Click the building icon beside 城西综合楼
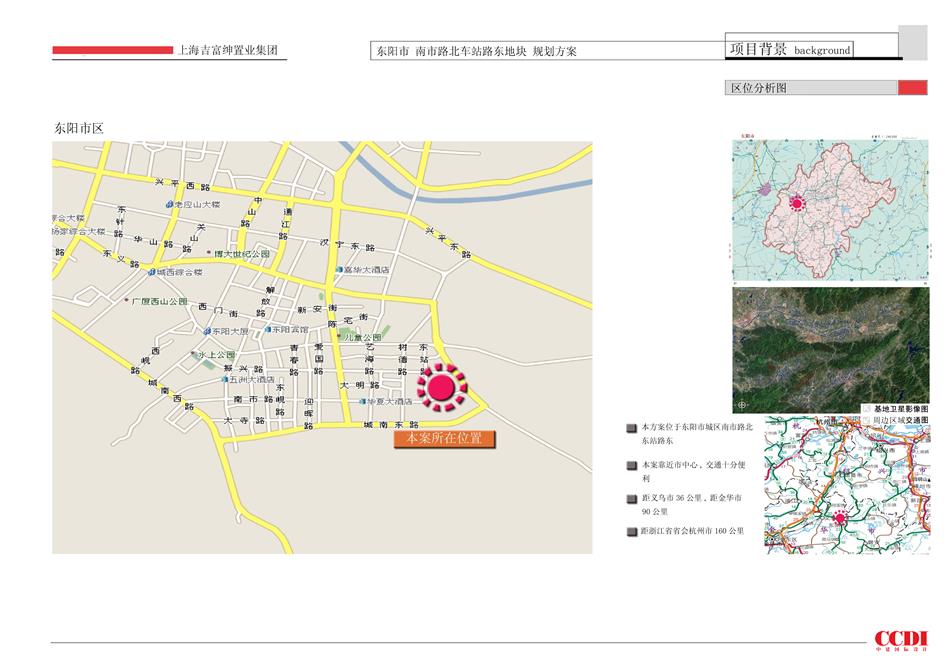The image size is (950, 671). pyautogui.click(x=152, y=273)
